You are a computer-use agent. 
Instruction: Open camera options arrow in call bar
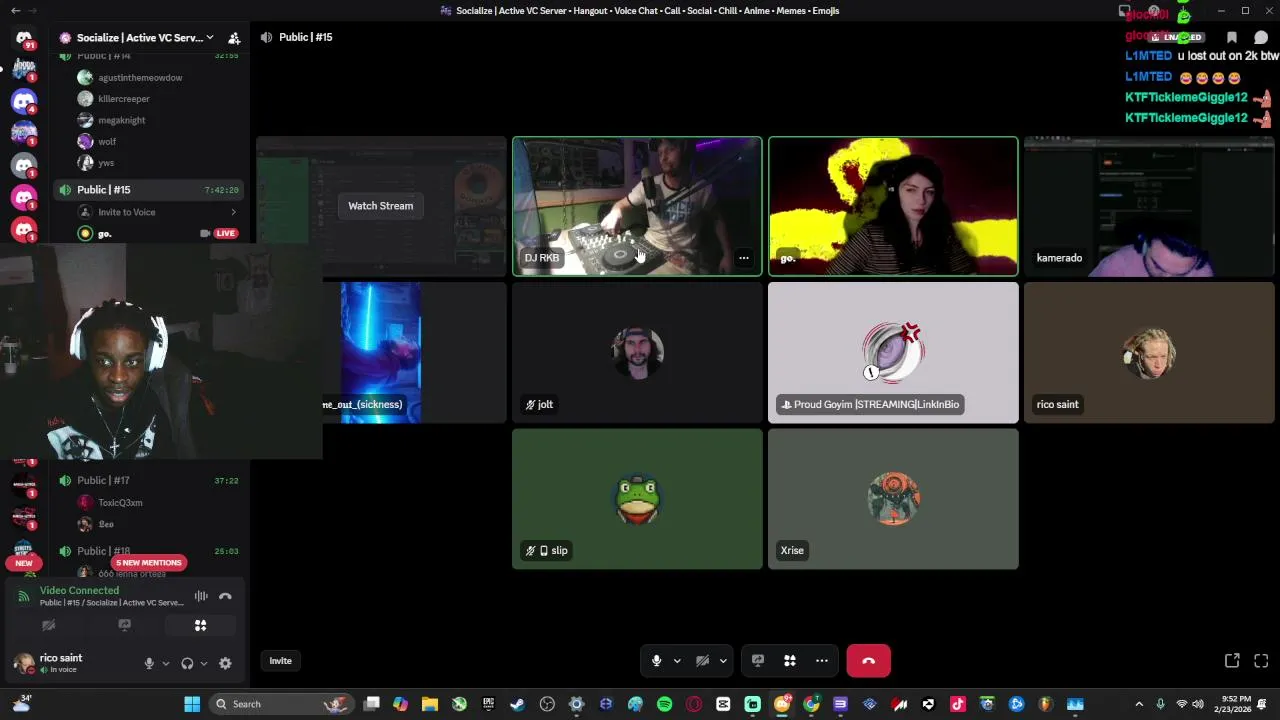click(723, 660)
